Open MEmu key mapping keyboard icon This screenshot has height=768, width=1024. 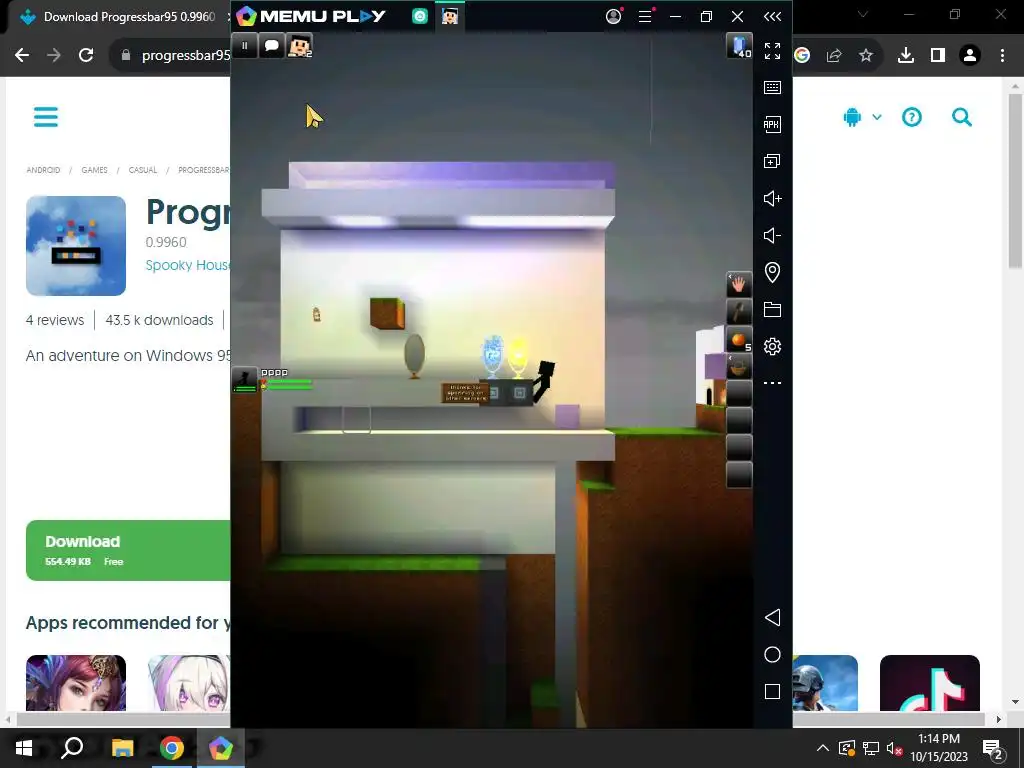772,88
